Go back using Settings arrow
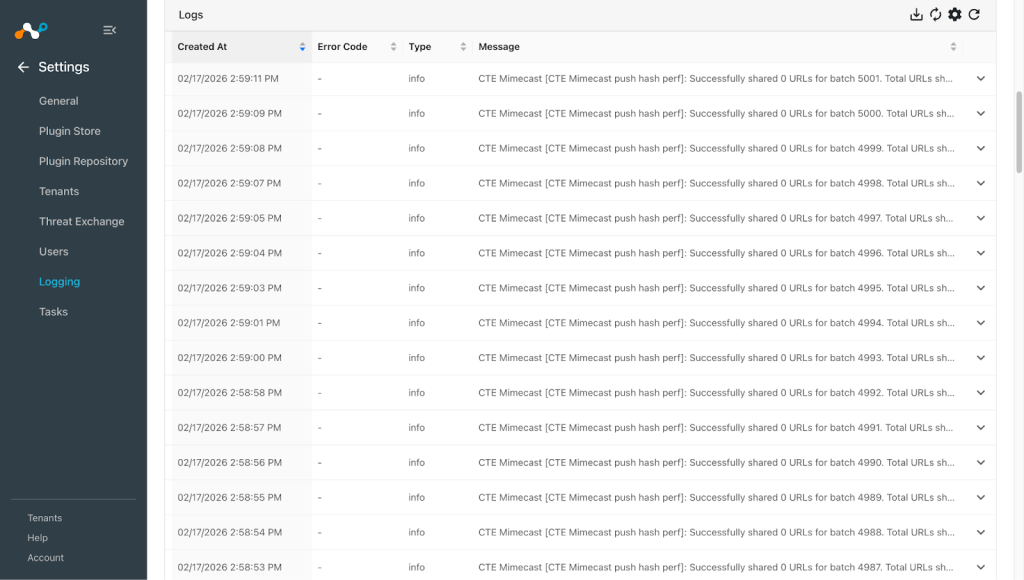 (24, 67)
